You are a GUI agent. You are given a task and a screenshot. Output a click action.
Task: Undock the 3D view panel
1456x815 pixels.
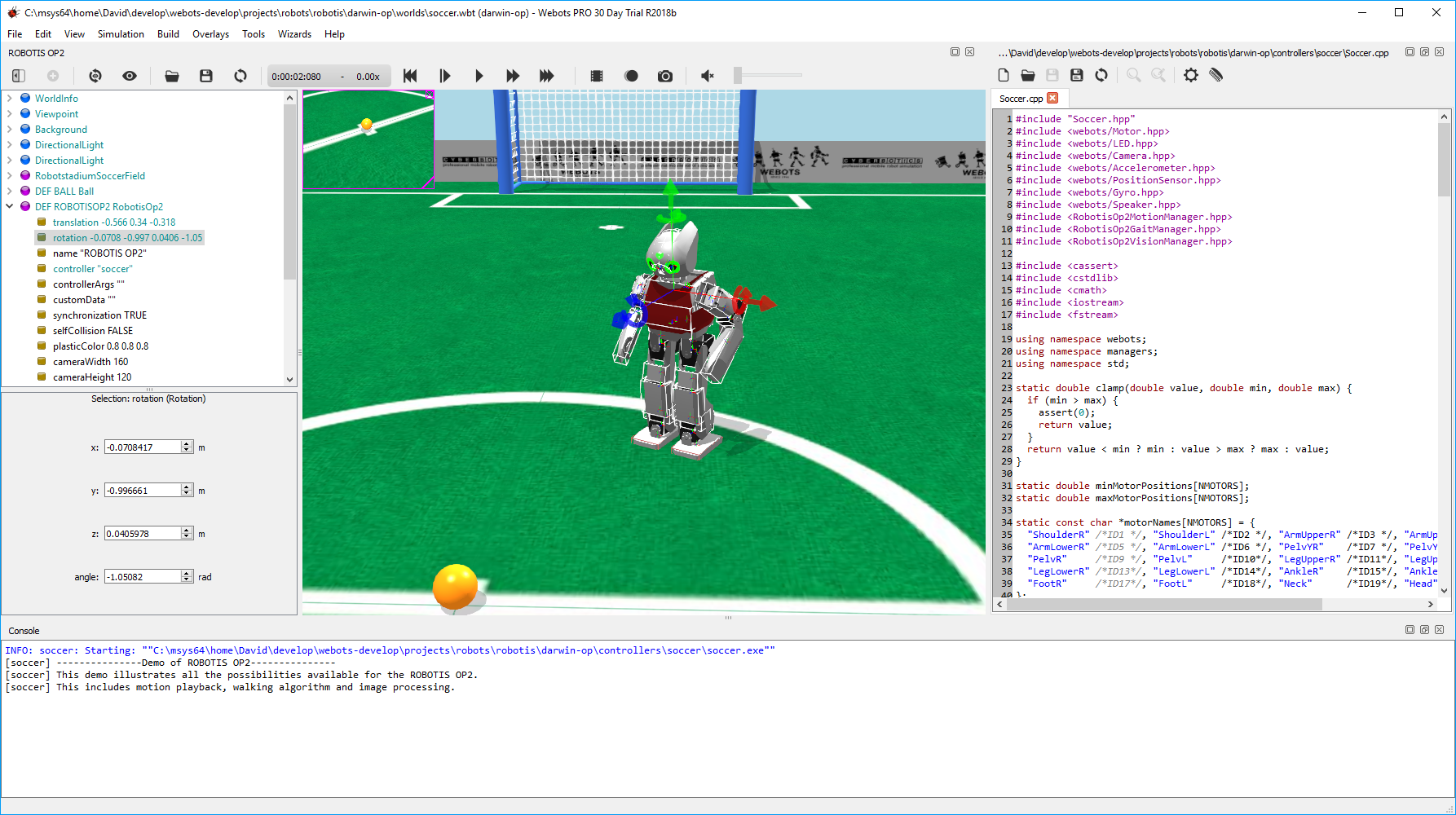[x=955, y=51]
